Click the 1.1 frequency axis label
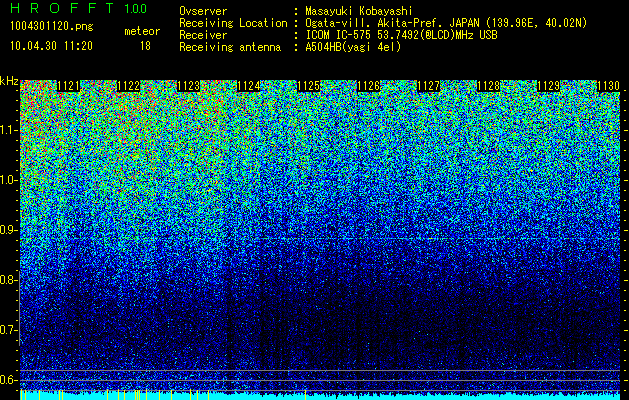Viewport: 629px width, 400px height. click(8, 130)
